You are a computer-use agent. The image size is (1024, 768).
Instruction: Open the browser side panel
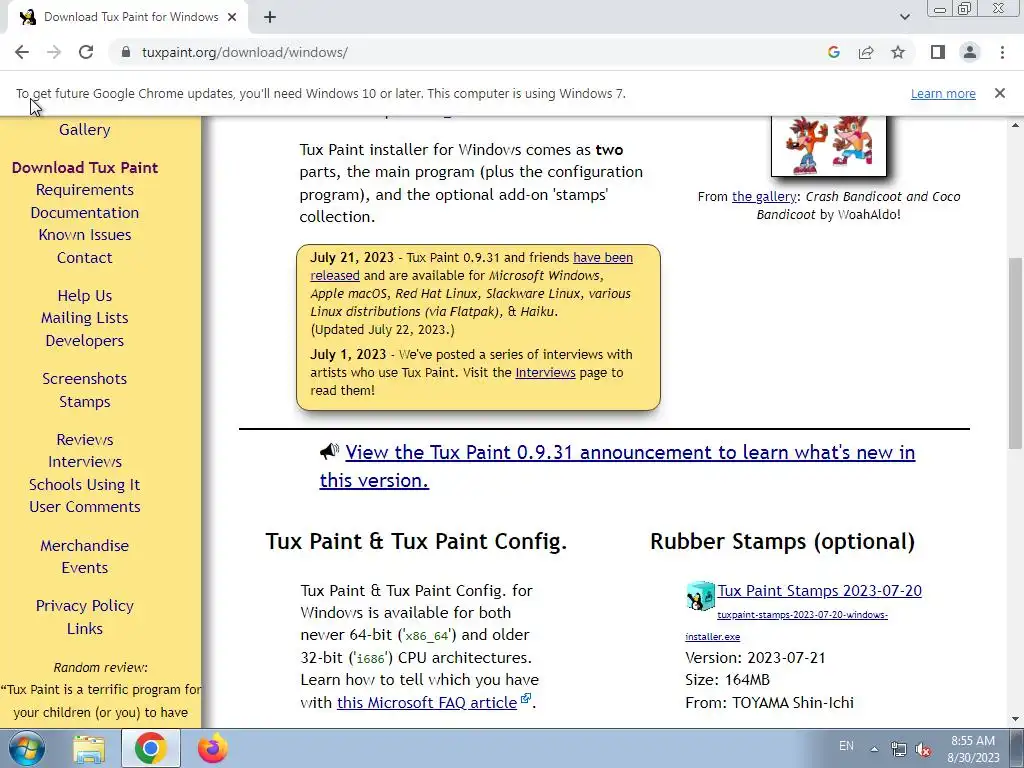(938, 52)
